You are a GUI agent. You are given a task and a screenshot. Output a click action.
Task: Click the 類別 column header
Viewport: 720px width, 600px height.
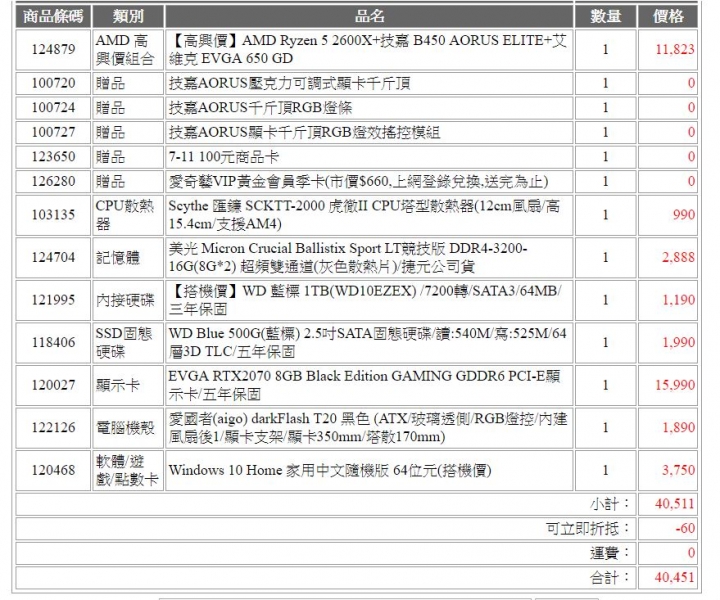[x=128, y=17]
